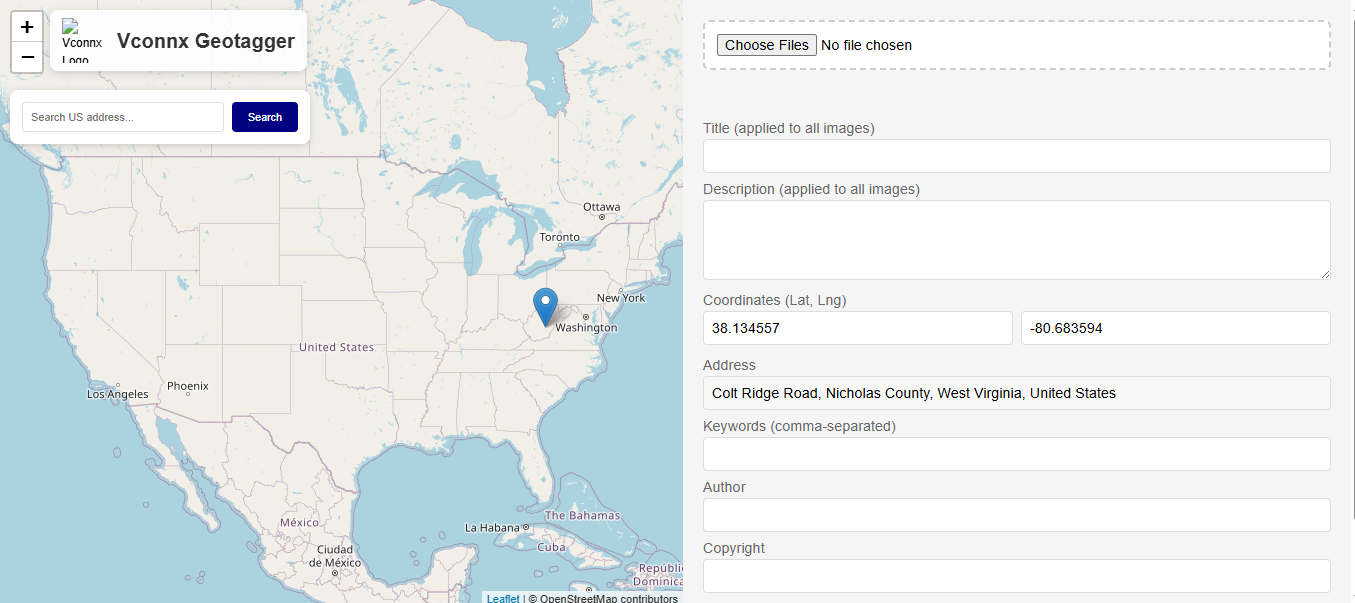
Task: Open the Leaflet attribution link
Action: [x=503, y=598]
